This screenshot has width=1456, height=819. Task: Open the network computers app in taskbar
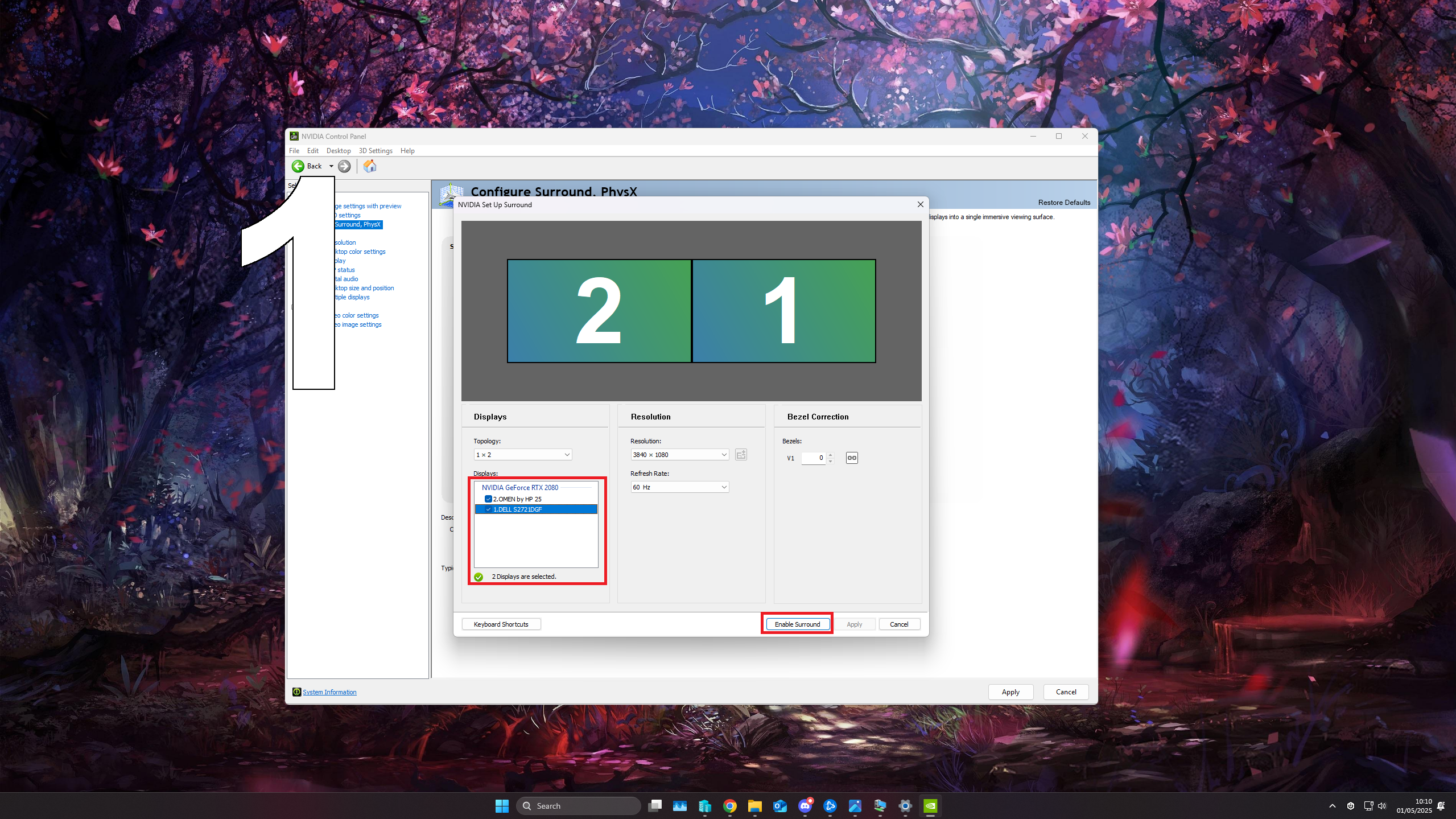click(880, 806)
